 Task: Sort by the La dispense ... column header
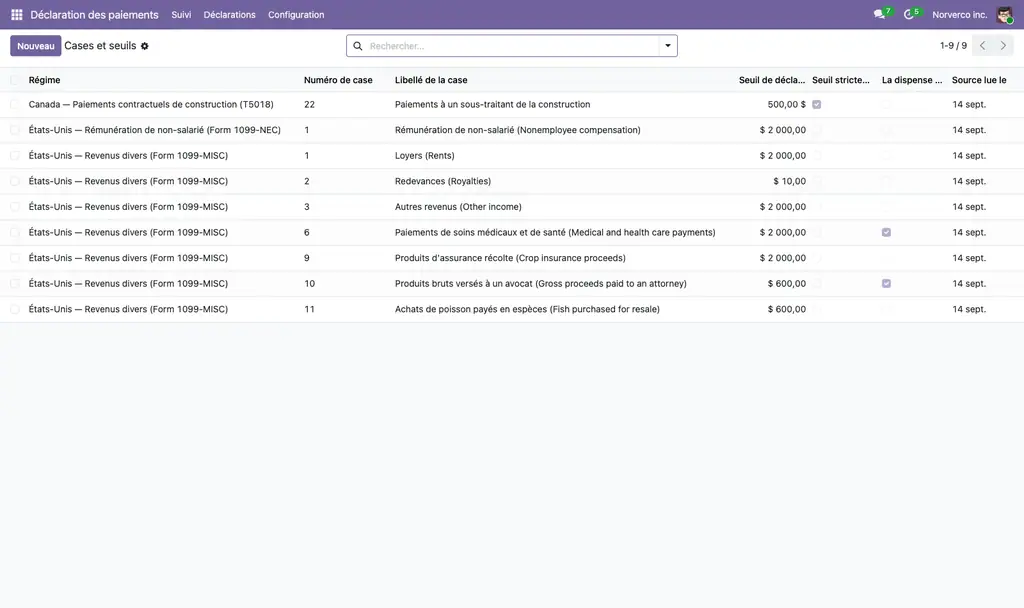(x=912, y=80)
